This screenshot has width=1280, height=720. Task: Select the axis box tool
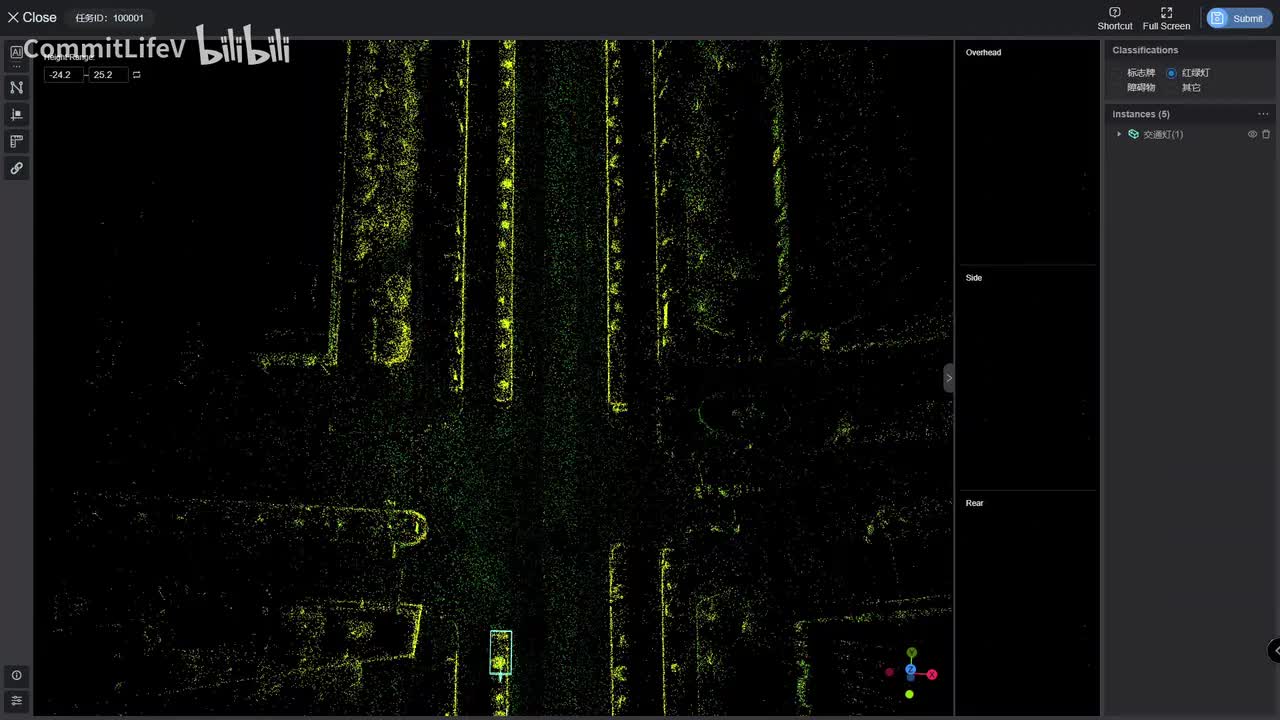click(x=16, y=114)
